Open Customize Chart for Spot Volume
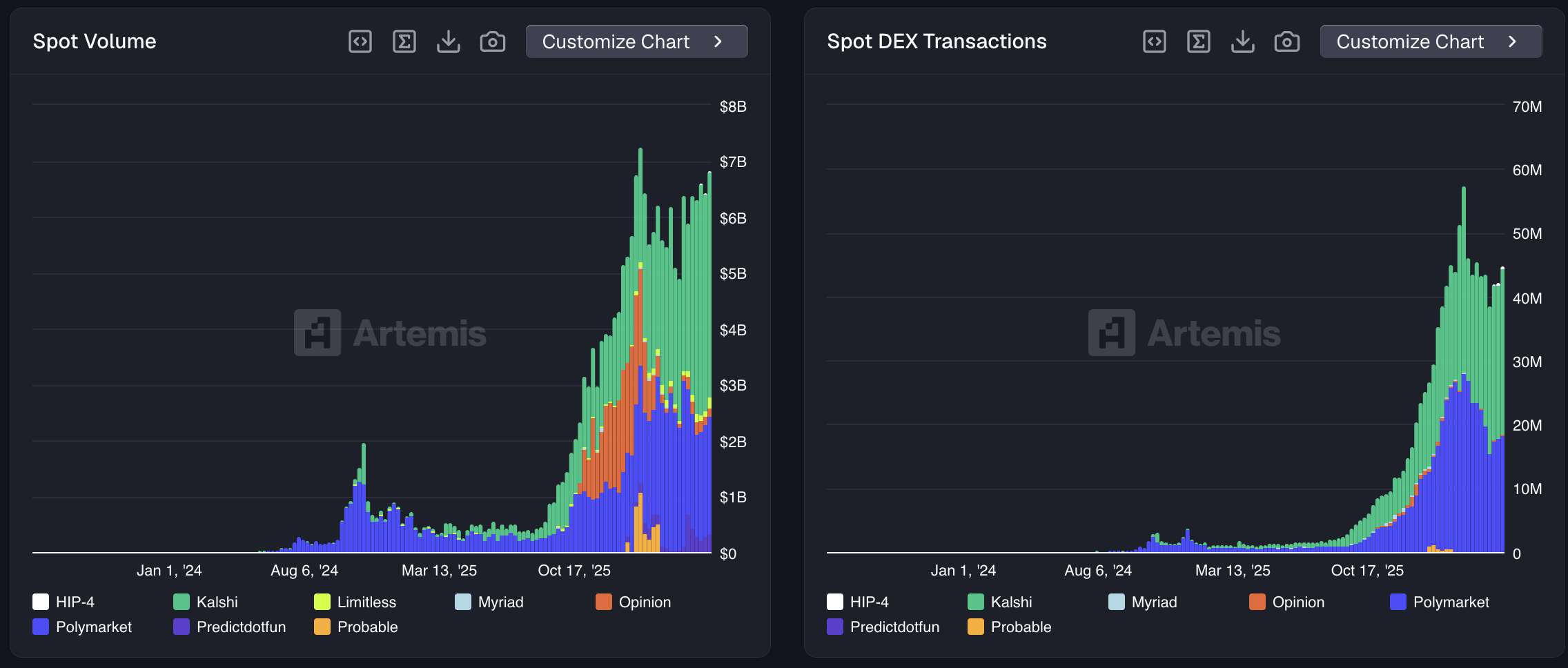The image size is (1568, 668). 637,41
